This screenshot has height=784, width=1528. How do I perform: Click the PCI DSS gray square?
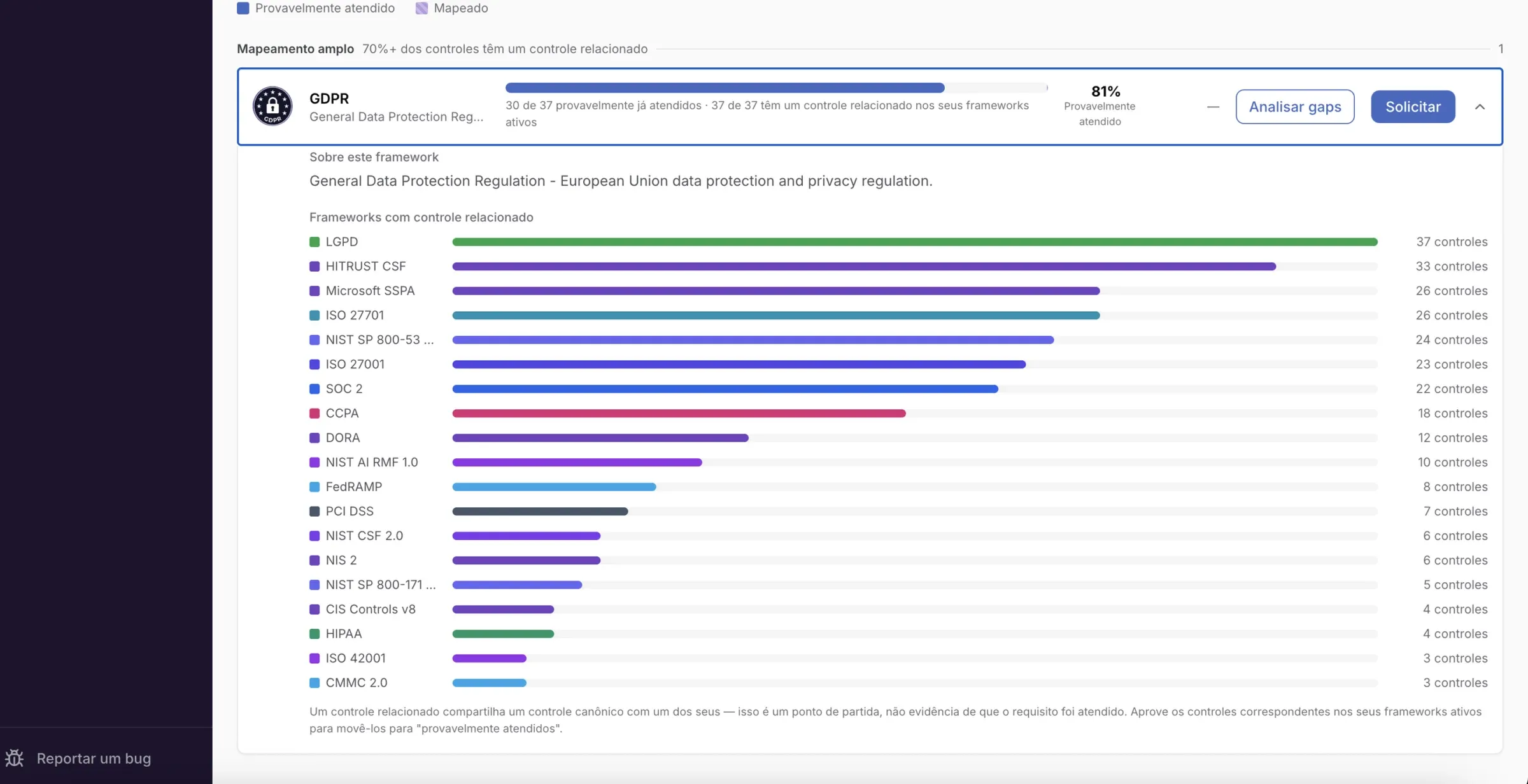coord(315,512)
